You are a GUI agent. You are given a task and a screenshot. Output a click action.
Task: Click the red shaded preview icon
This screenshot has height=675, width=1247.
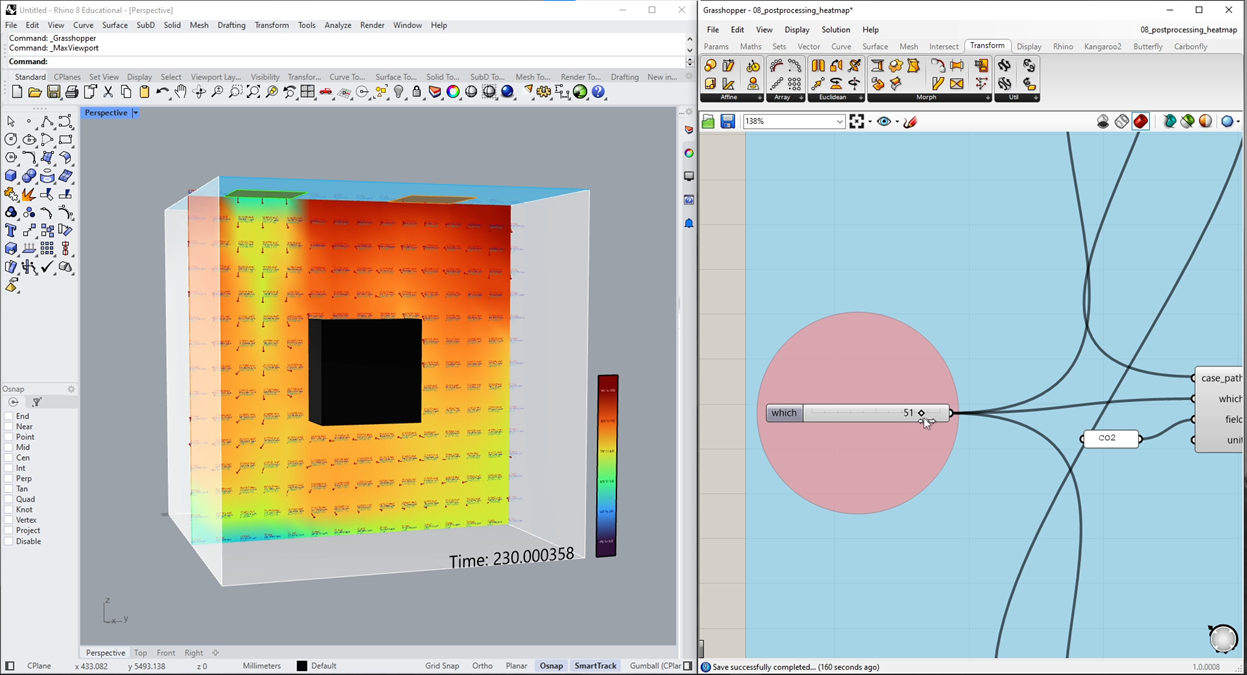(1141, 121)
